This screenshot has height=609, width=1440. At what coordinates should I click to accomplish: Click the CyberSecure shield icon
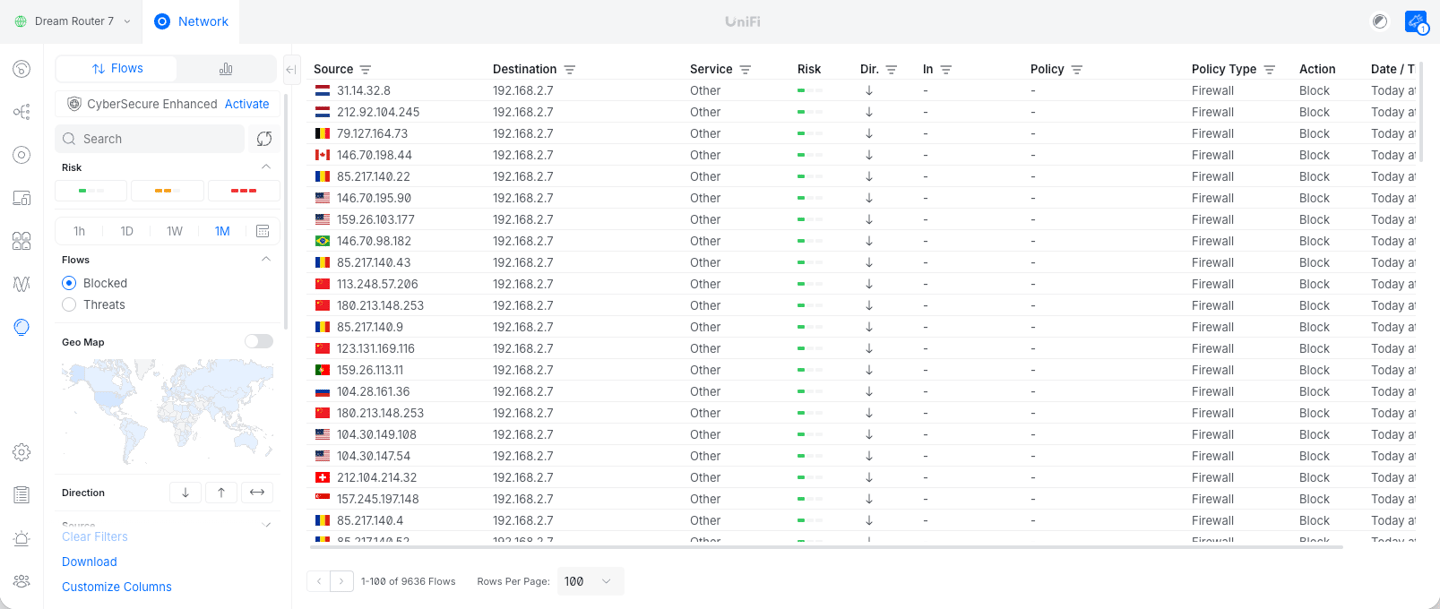74,104
